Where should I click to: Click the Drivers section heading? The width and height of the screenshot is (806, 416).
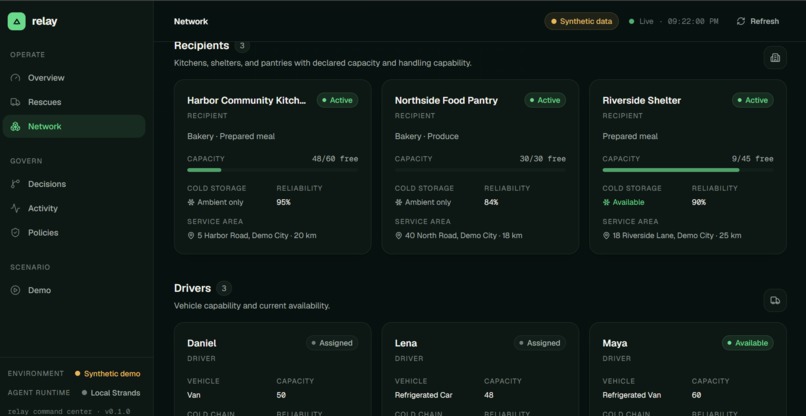click(192, 288)
